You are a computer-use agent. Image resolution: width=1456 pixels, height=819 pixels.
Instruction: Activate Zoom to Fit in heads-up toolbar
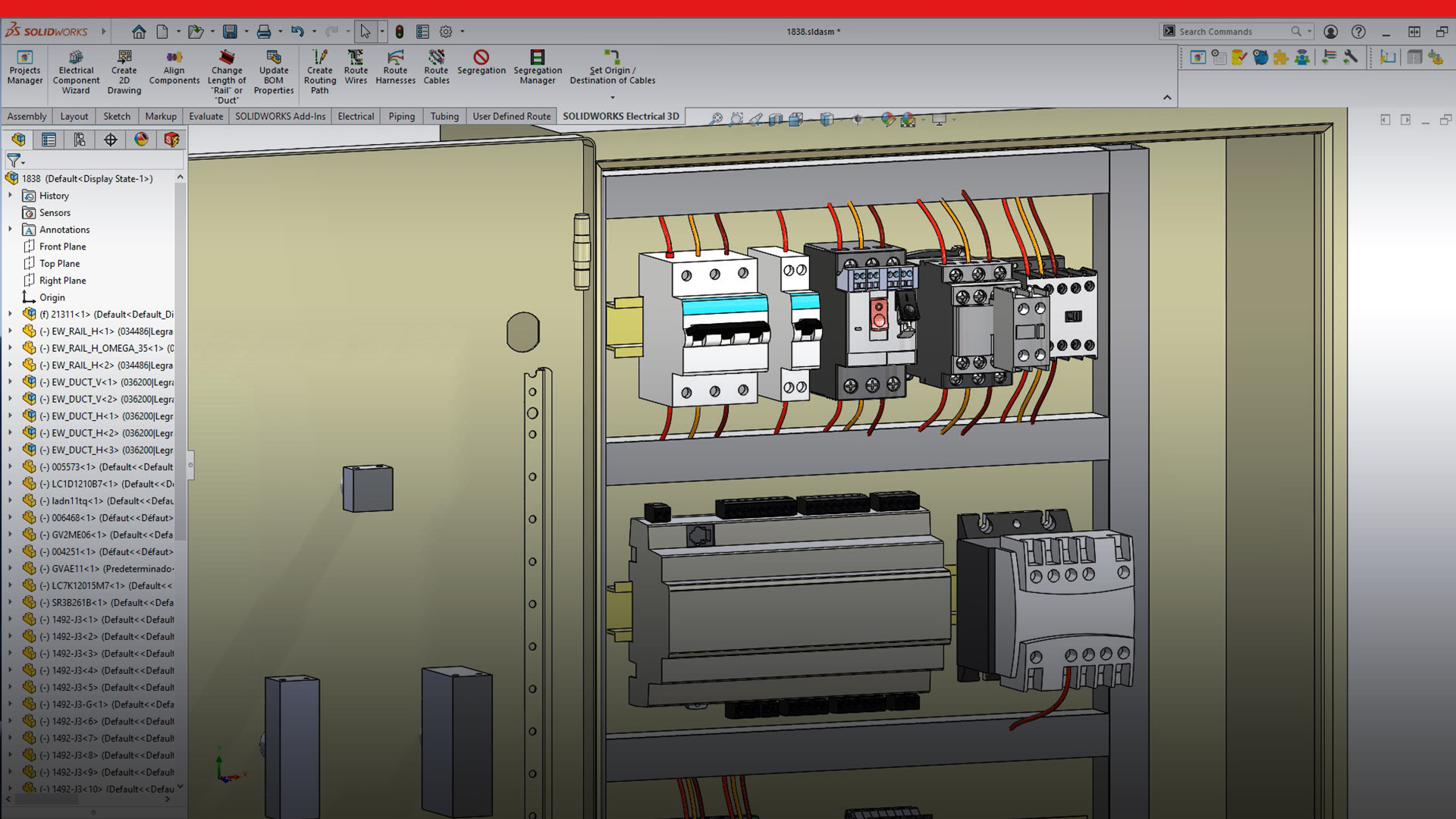(717, 120)
